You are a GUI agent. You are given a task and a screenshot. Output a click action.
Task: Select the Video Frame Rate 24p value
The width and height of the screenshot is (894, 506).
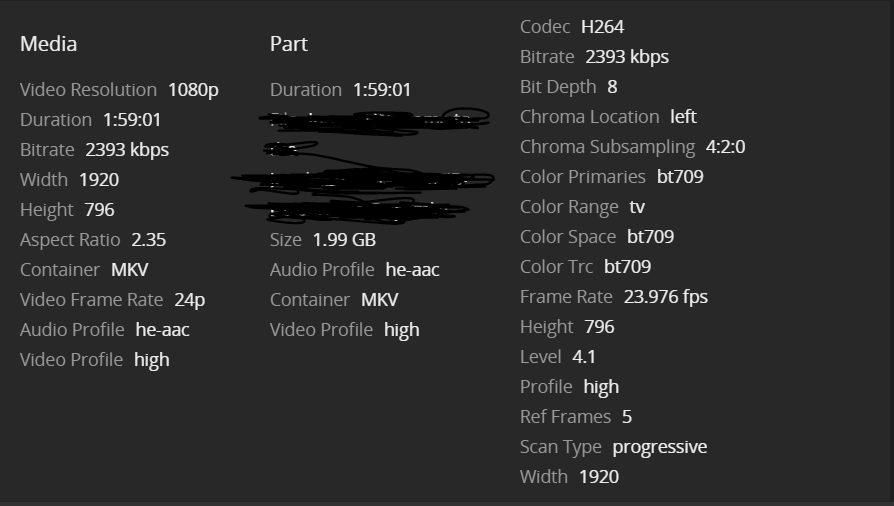[x=188, y=300]
